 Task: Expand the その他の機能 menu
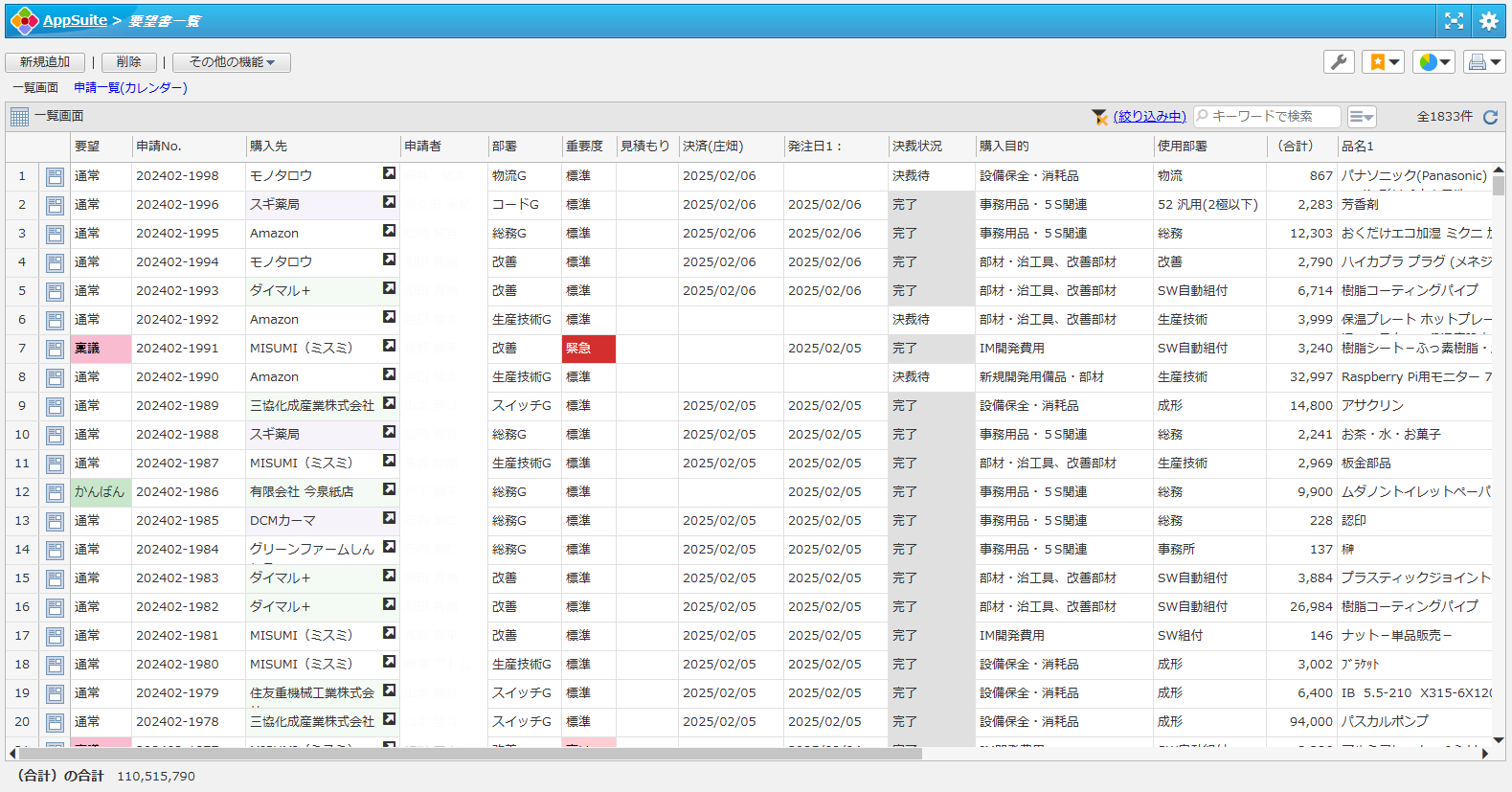232,62
